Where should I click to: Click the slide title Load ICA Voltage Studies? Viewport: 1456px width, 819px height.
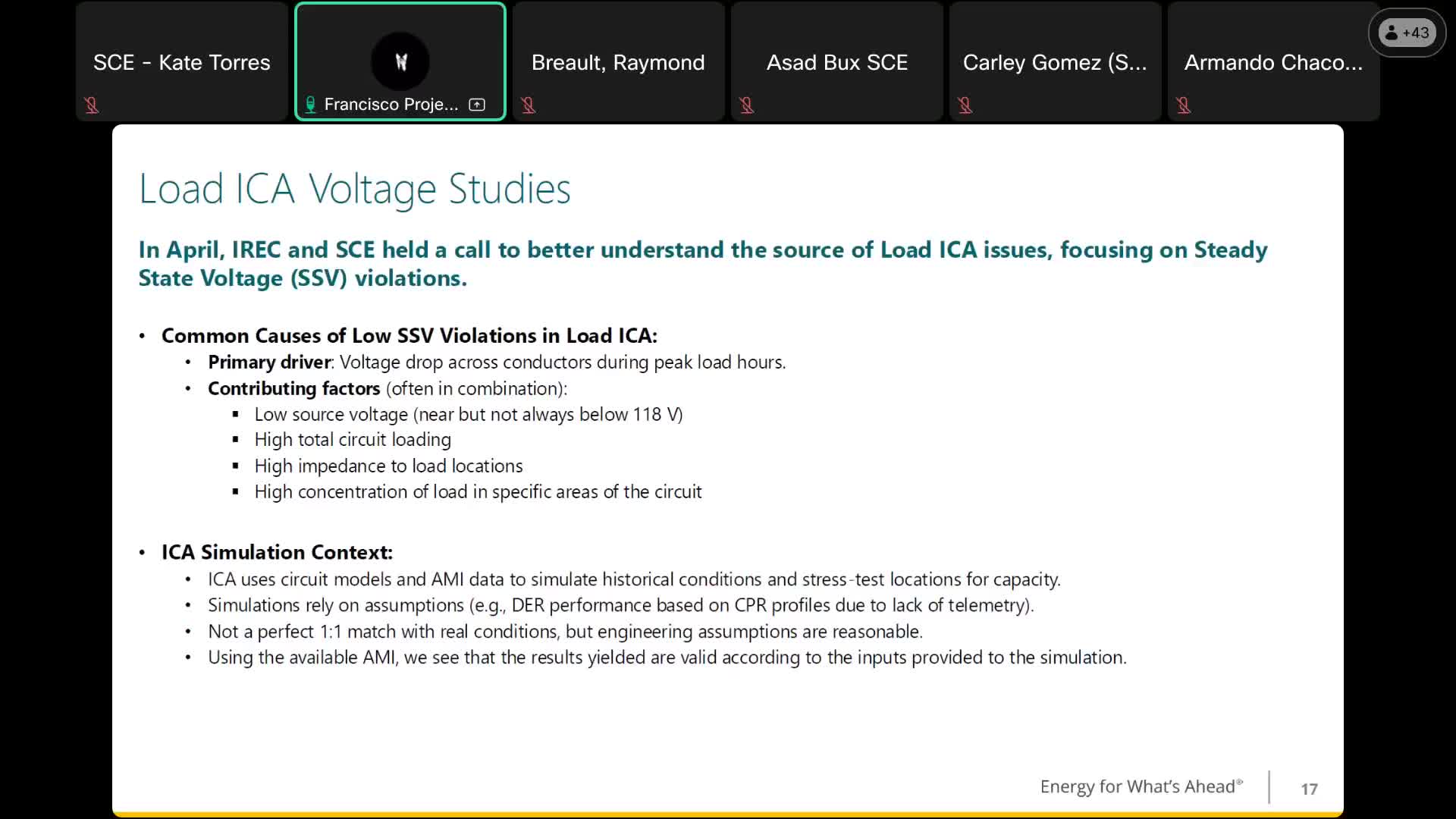[x=354, y=189]
